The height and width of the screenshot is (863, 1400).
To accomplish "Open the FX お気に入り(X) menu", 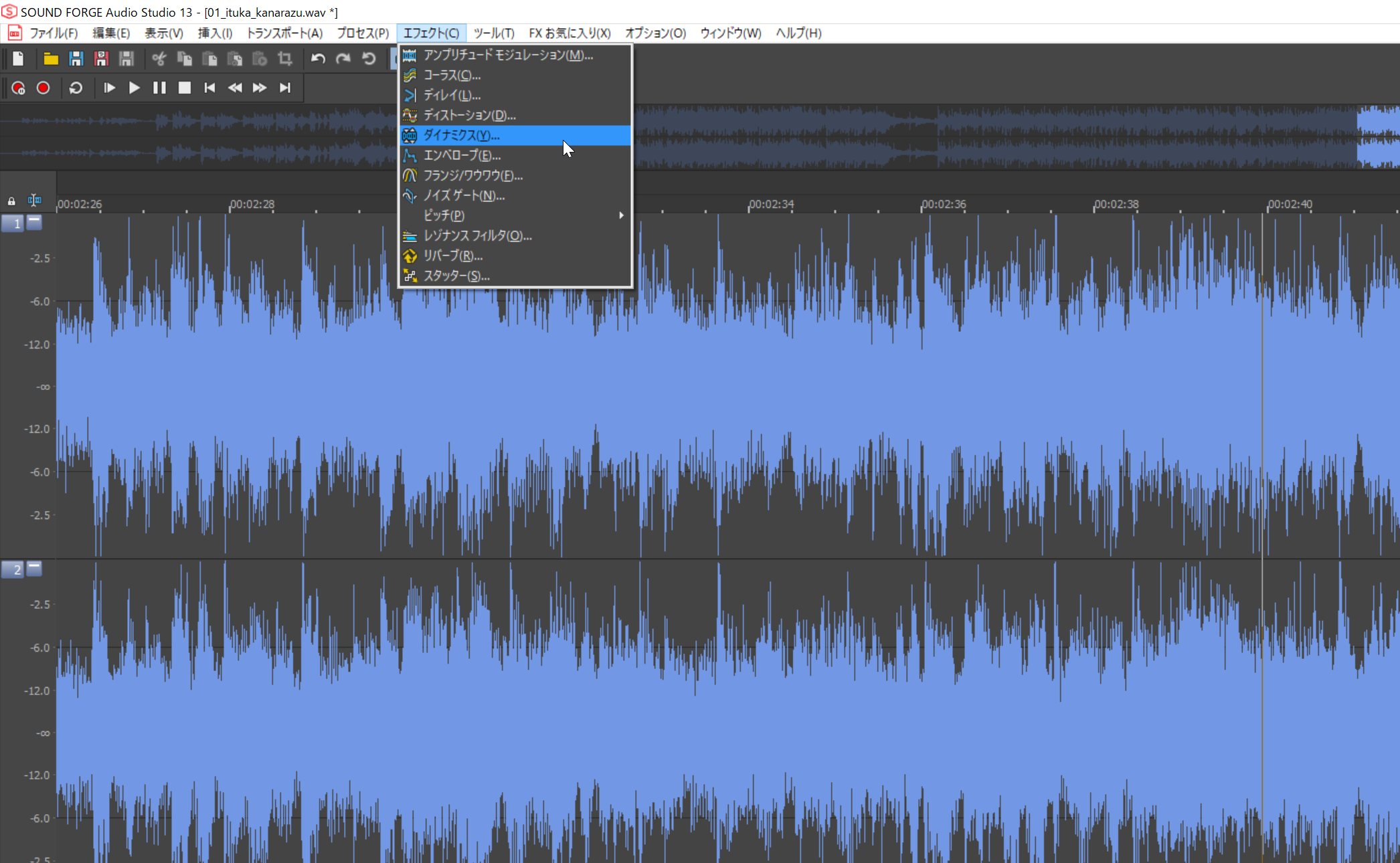I will pyautogui.click(x=570, y=33).
